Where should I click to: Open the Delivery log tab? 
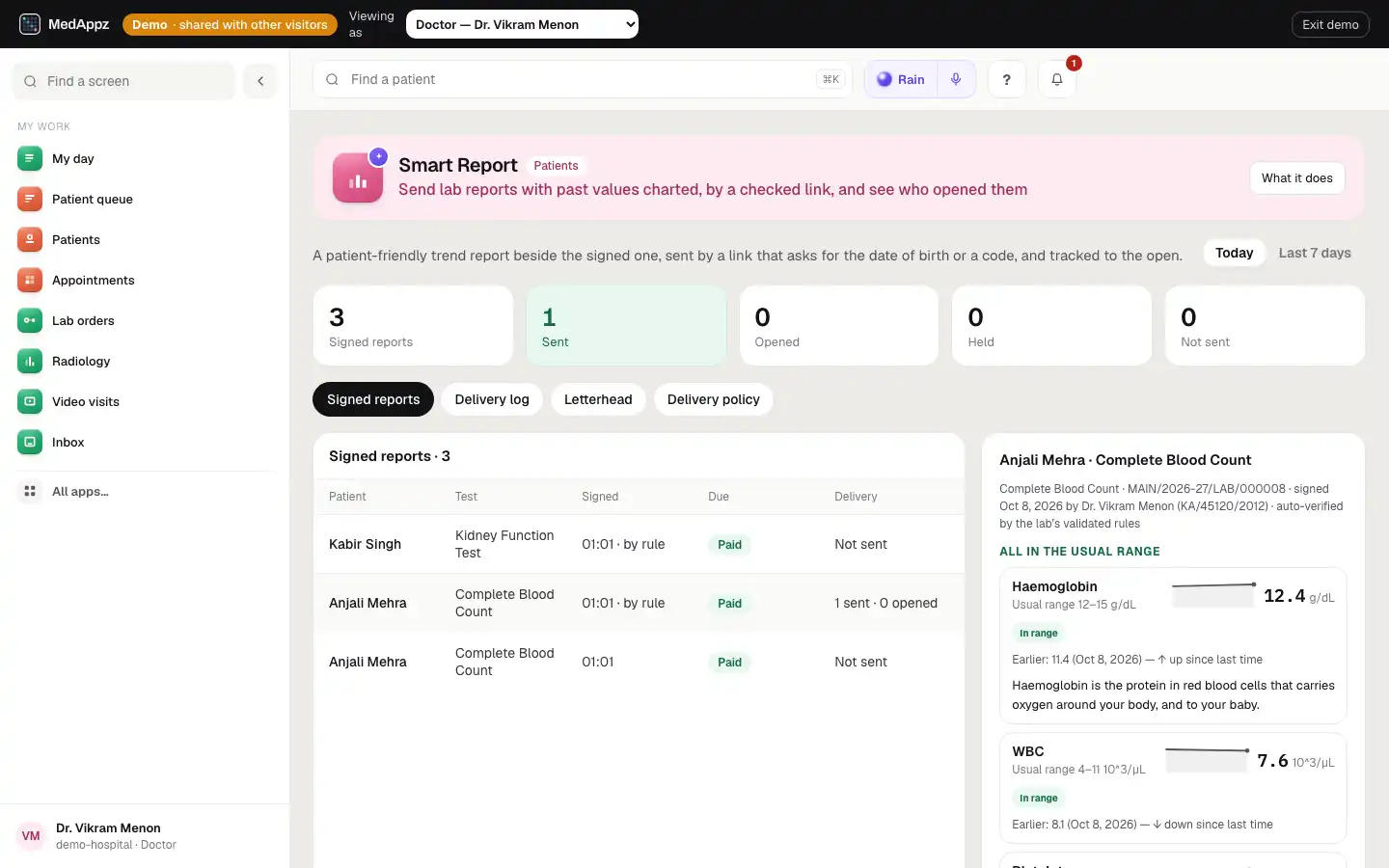(492, 399)
